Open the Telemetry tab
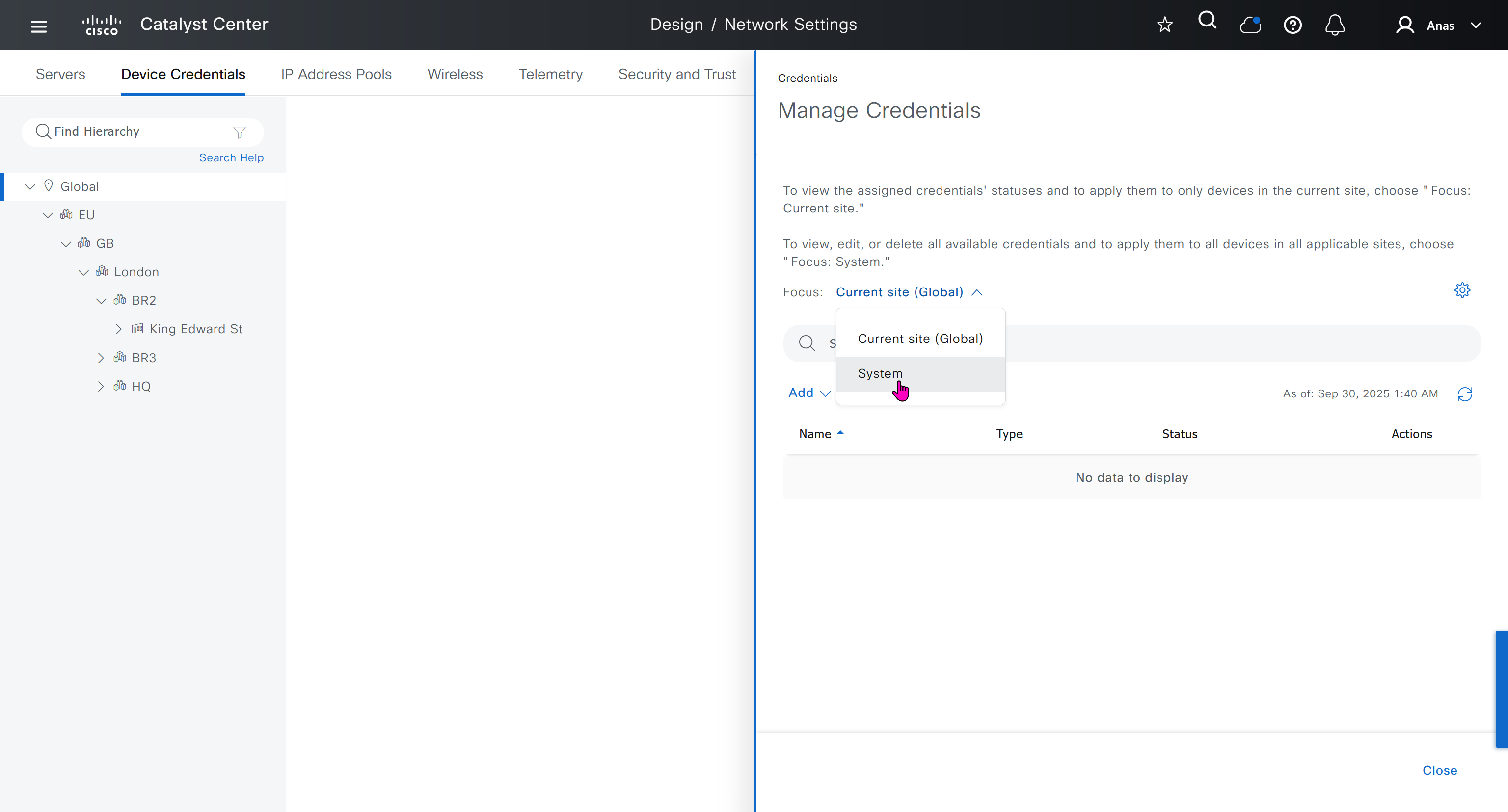This screenshot has width=1508, height=812. pyautogui.click(x=550, y=74)
